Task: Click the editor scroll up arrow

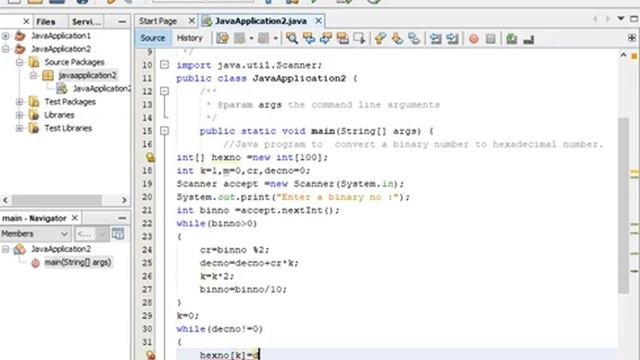Action: 623,55
